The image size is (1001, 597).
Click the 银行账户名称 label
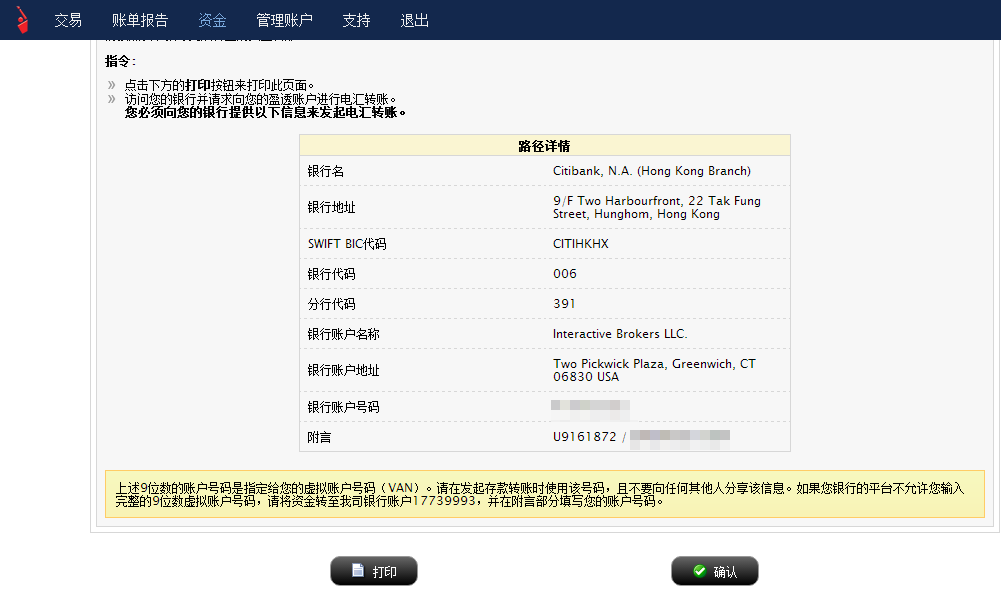click(x=343, y=334)
